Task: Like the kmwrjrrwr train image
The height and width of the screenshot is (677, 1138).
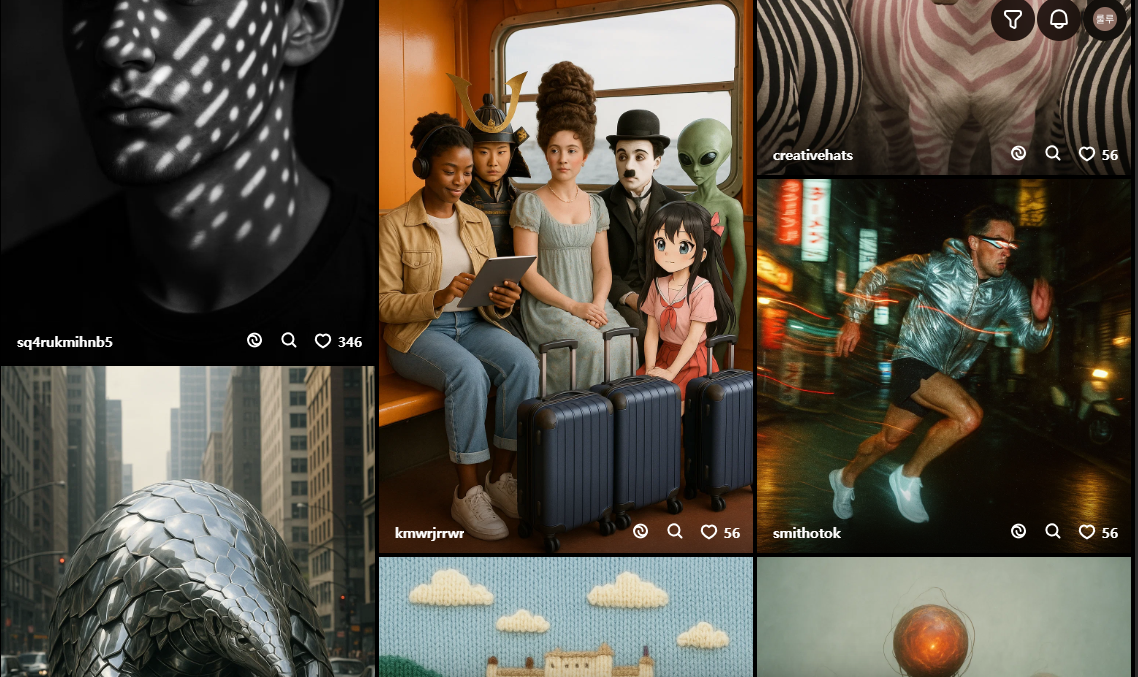Action: coord(709,532)
